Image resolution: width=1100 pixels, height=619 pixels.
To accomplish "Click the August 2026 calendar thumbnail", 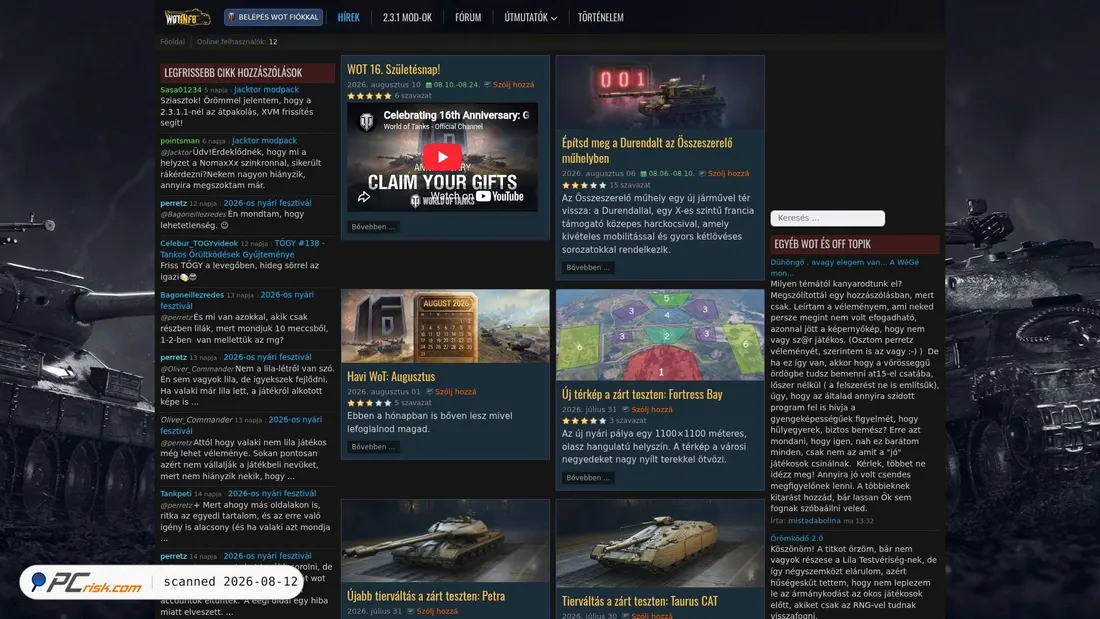I will [445, 326].
